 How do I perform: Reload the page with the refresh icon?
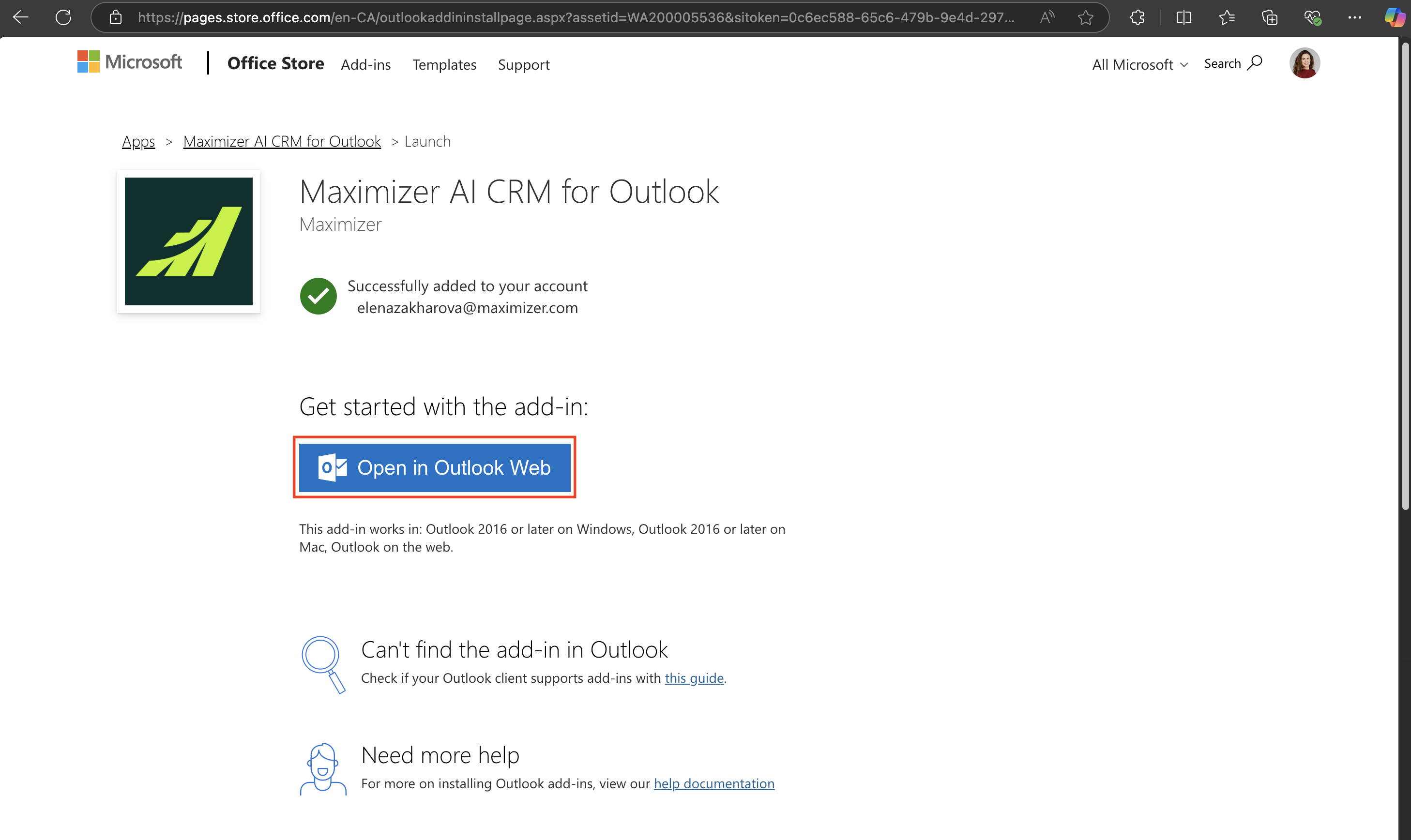coord(63,17)
